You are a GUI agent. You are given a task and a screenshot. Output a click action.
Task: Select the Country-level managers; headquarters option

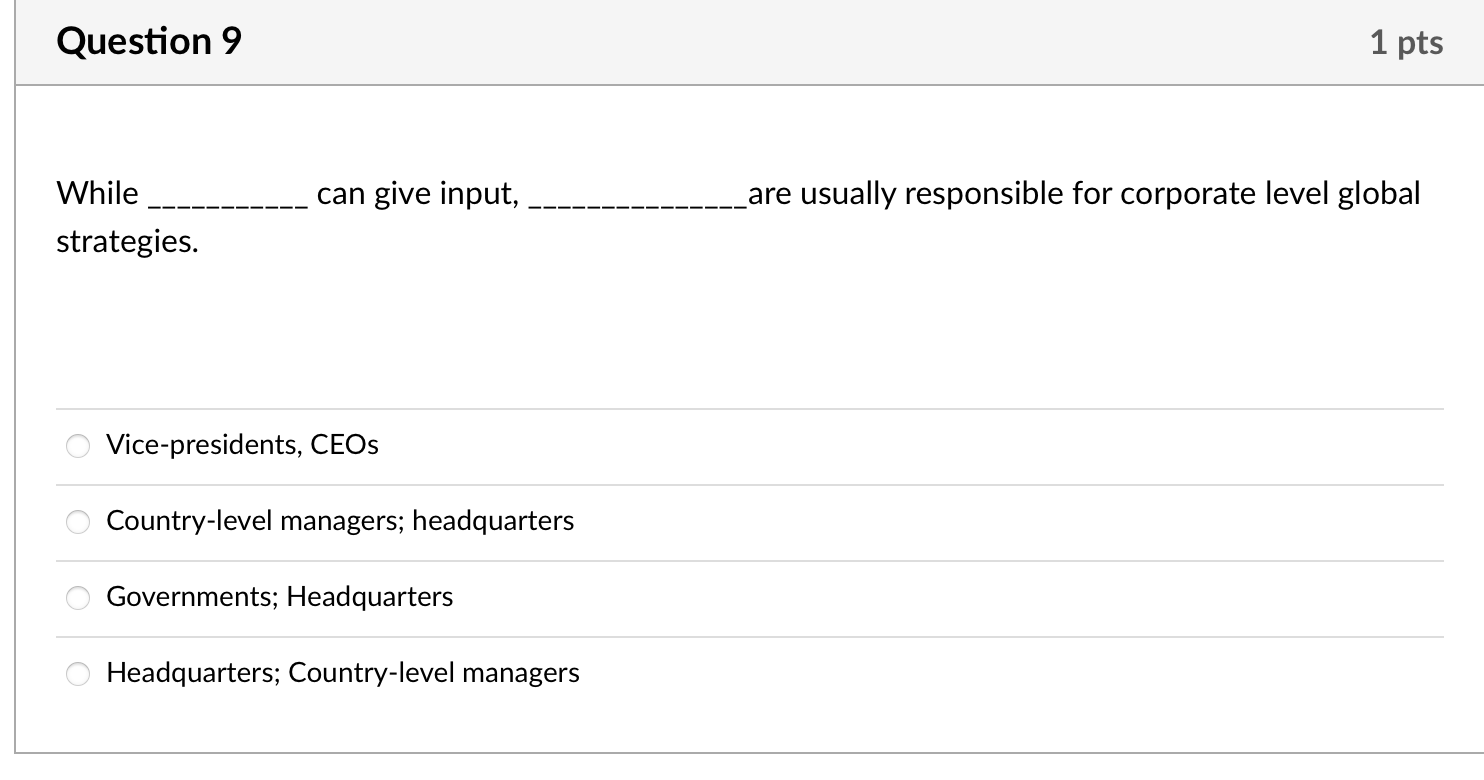(78, 521)
